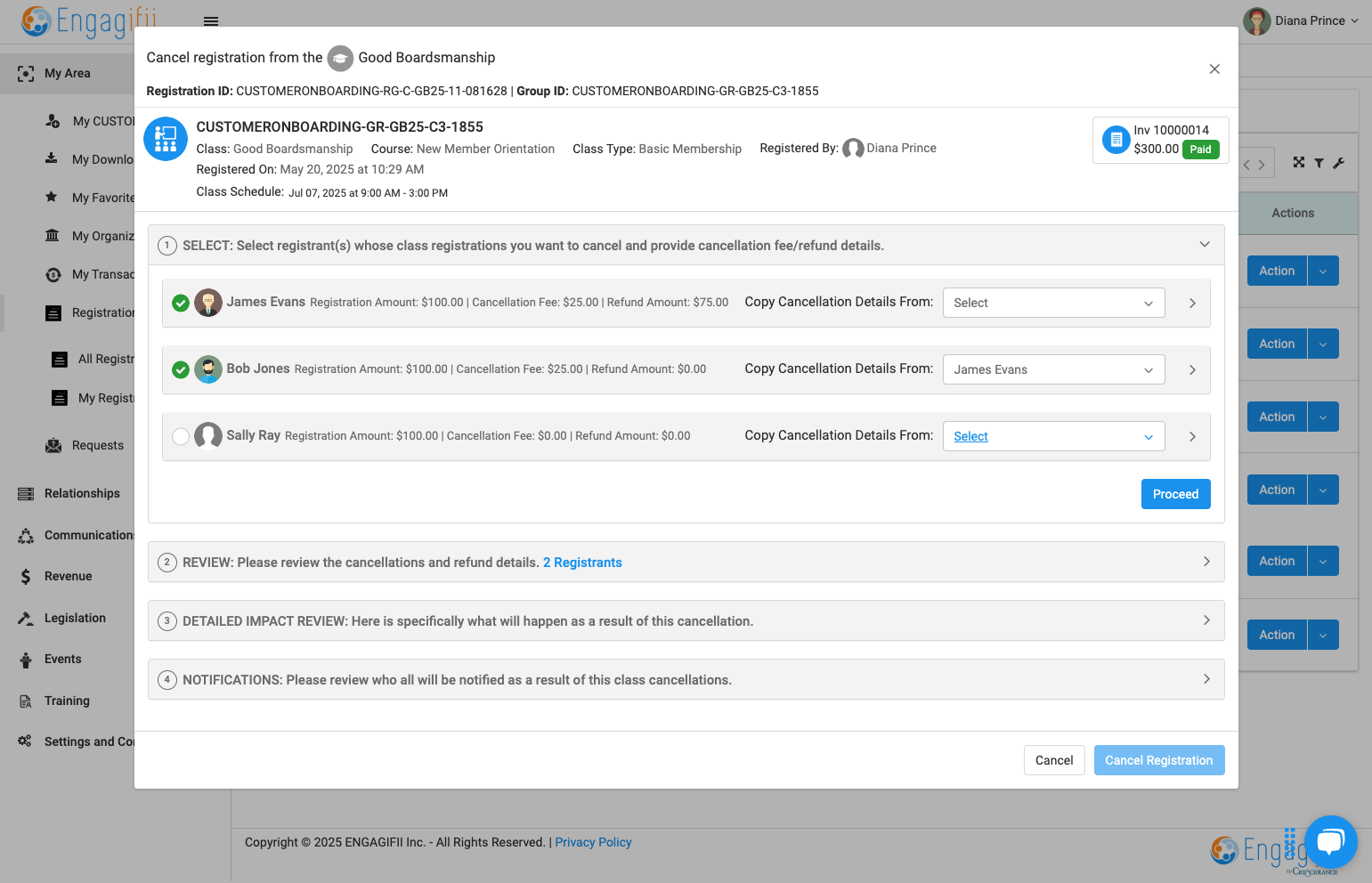Collapse the SELECT step section chevron
Image resolution: width=1372 pixels, height=883 pixels.
1205,245
